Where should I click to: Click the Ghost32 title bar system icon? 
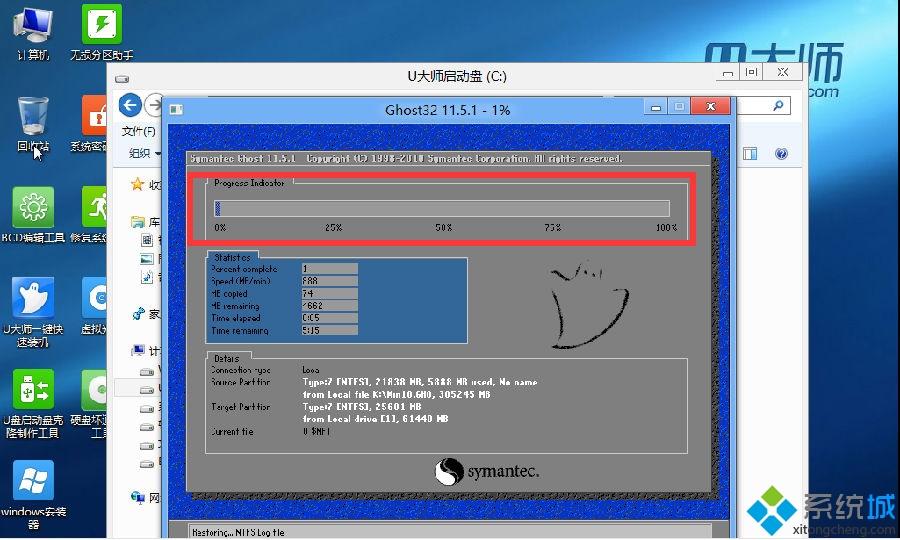pos(176,109)
